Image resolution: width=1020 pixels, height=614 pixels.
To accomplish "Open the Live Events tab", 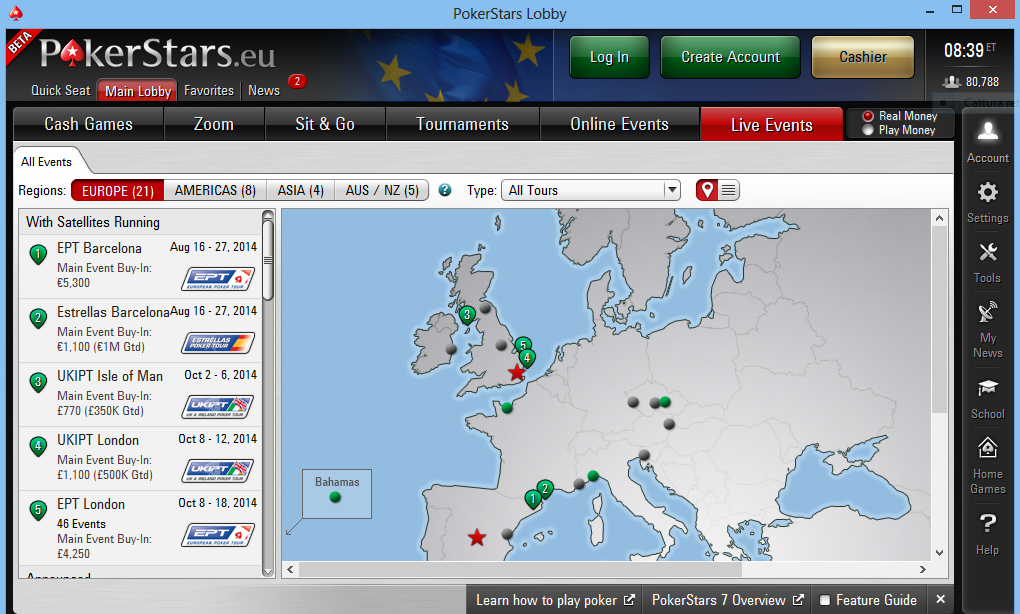I will pyautogui.click(x=772, y=124).
